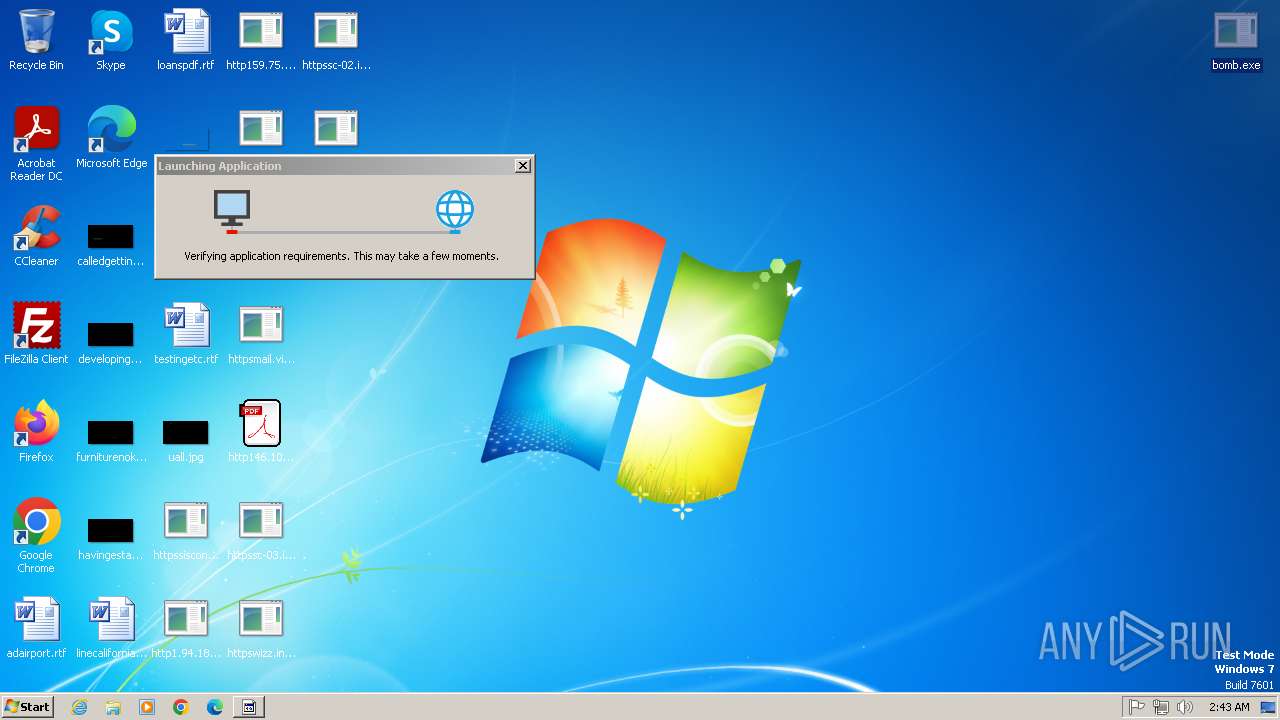Select the httpssc-02 desktop file icon
The height and width of the screenshot is (720, 1280).
coord(336,40)
